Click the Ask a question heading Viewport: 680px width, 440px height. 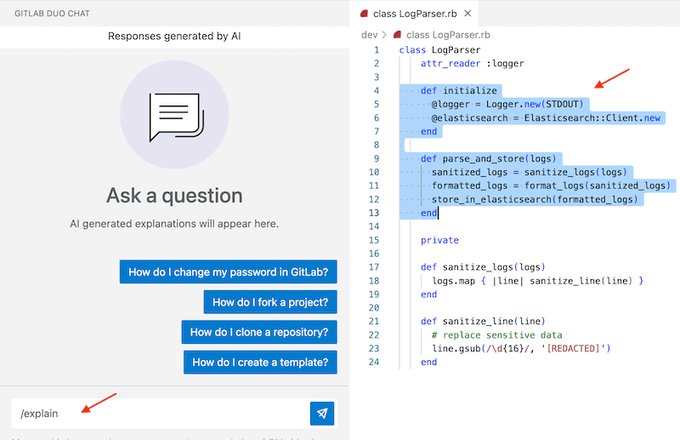[174, 196]
